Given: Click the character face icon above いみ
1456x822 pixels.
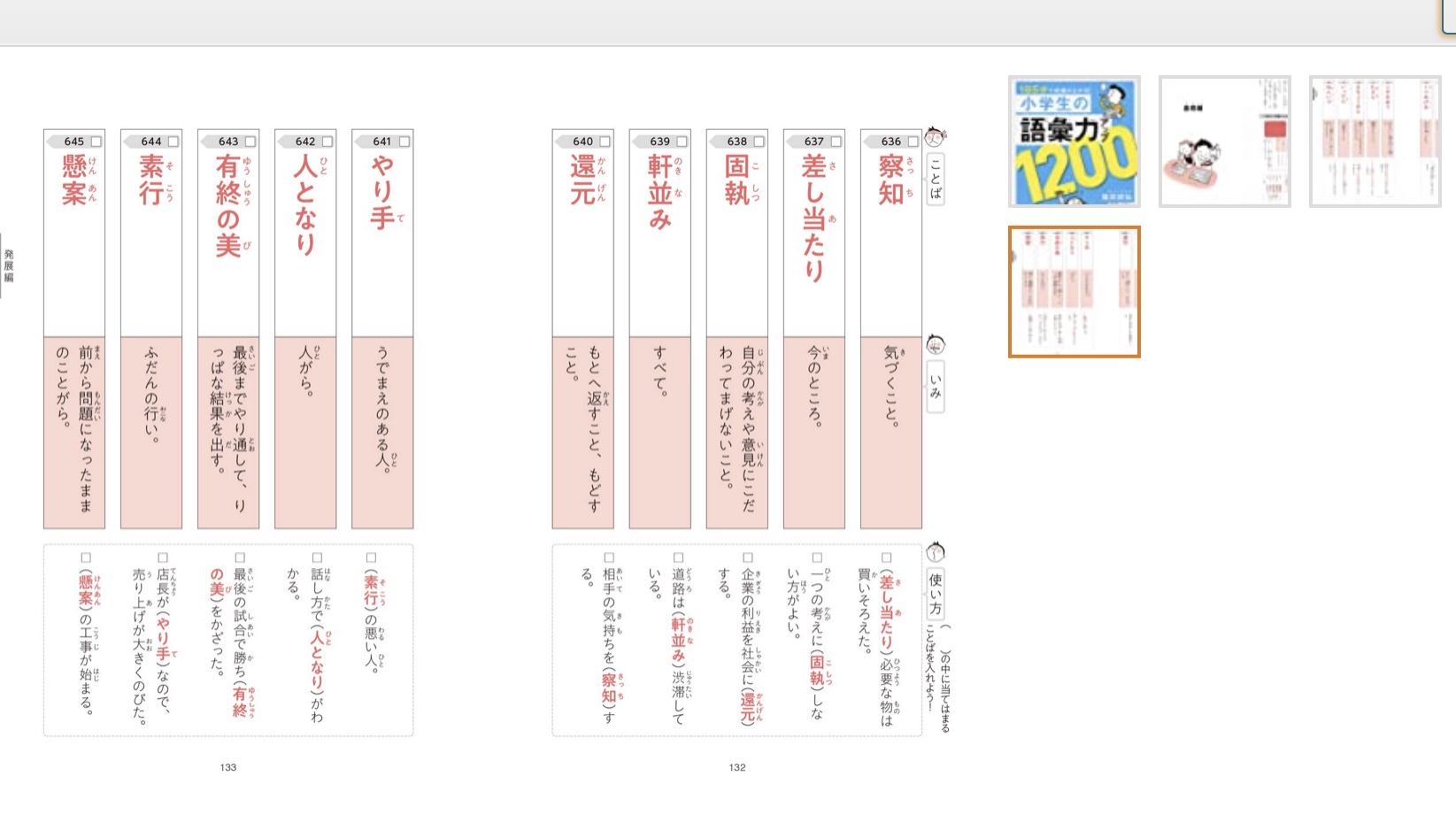Looking at the screenshot, I should tap(935, 344).
